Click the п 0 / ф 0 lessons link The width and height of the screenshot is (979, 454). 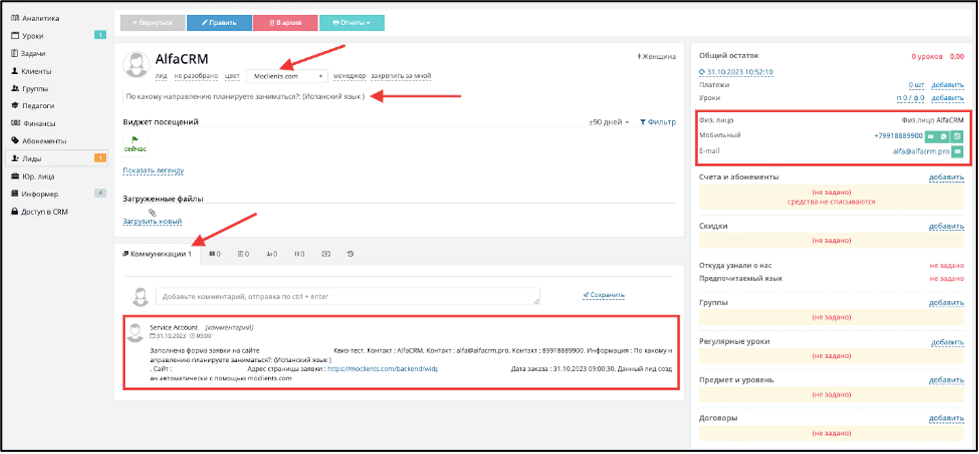tap(912, 98)
